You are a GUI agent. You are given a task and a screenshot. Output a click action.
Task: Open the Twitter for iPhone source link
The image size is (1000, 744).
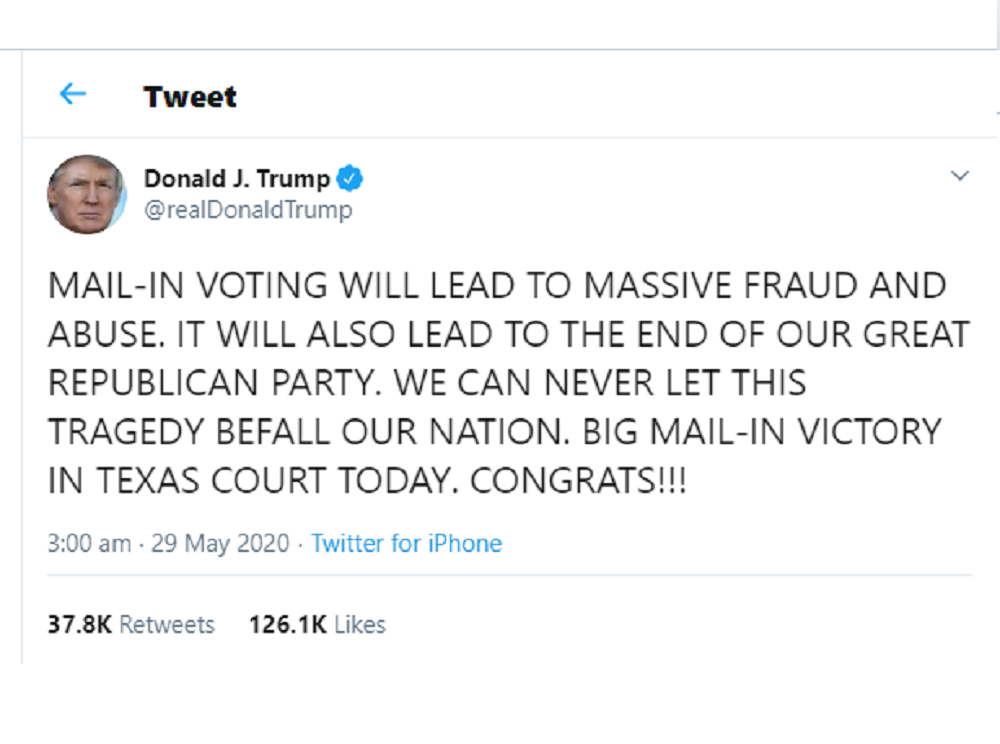(406, 544)
